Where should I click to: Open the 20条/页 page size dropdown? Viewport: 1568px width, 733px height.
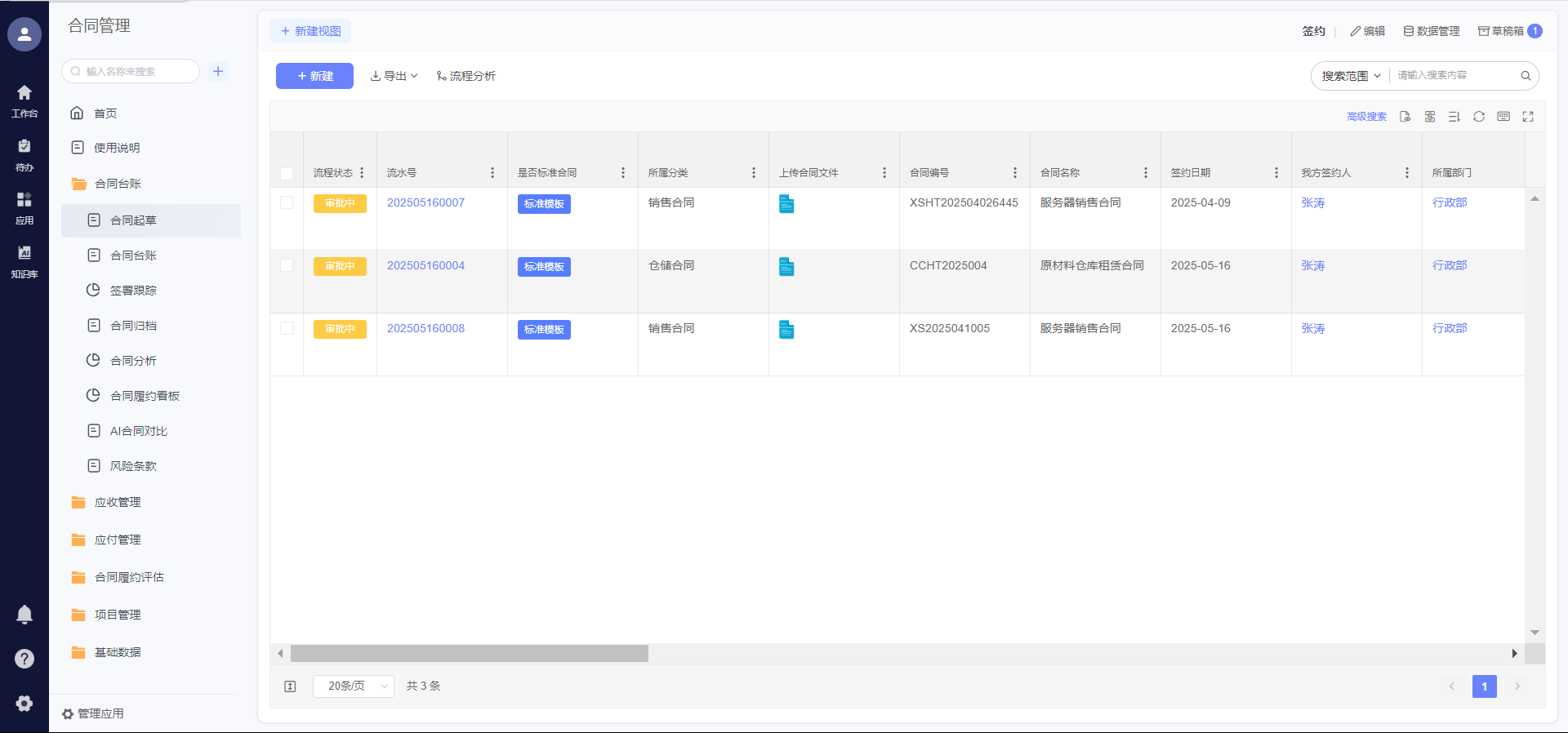click(354, 686)
